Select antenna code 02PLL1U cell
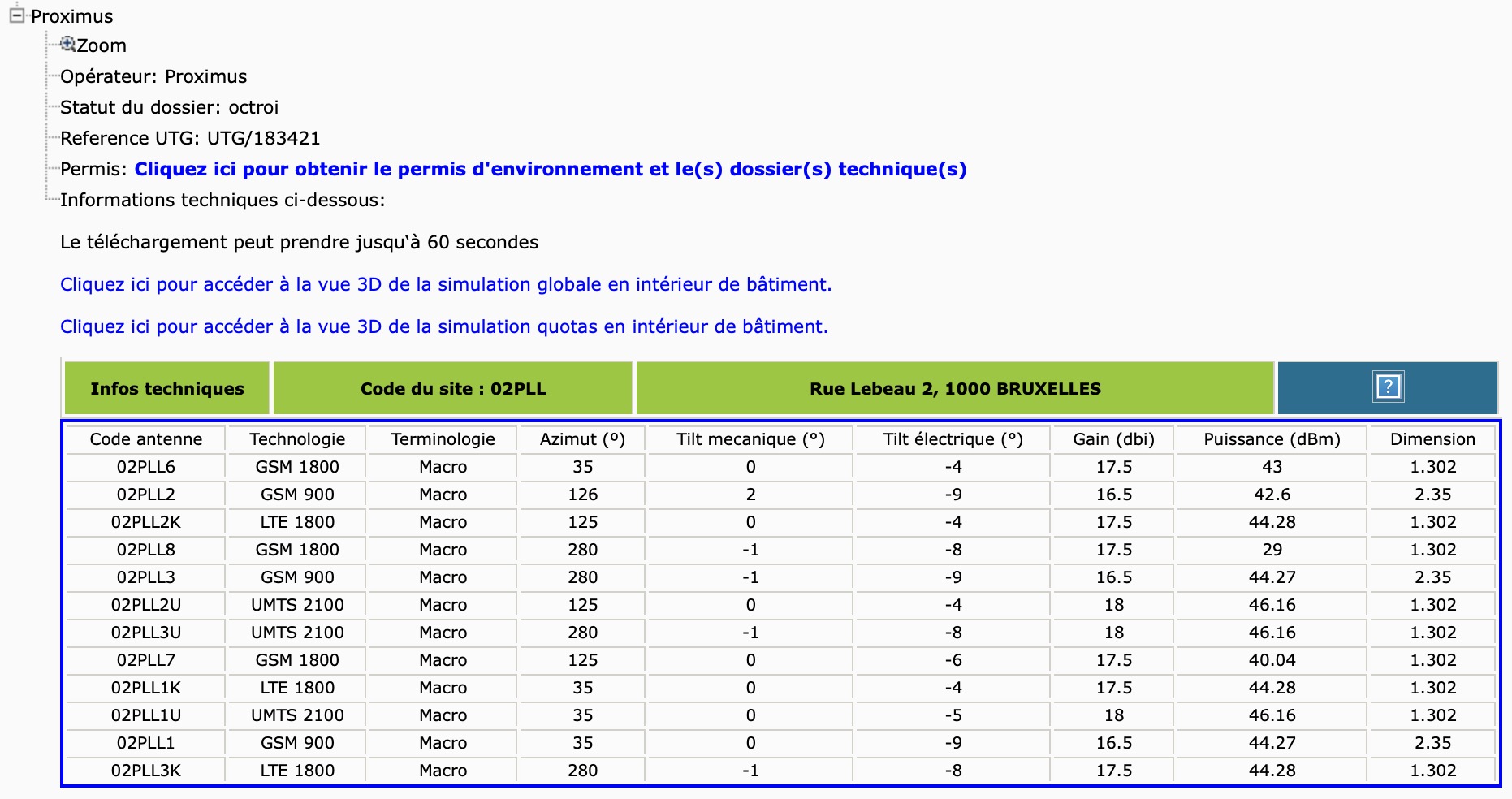1512x799 pixels. (x=146, y=715)
